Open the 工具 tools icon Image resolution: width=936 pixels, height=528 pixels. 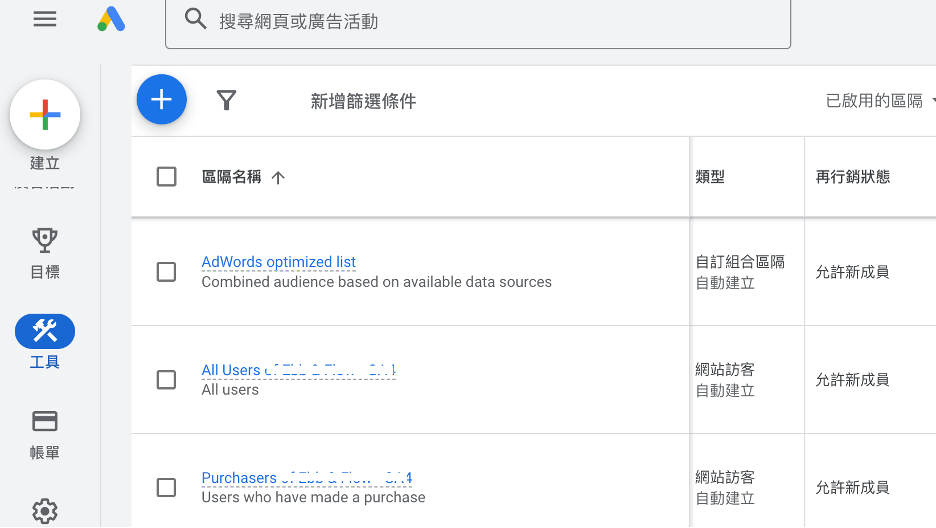click(x=45, y=331)
